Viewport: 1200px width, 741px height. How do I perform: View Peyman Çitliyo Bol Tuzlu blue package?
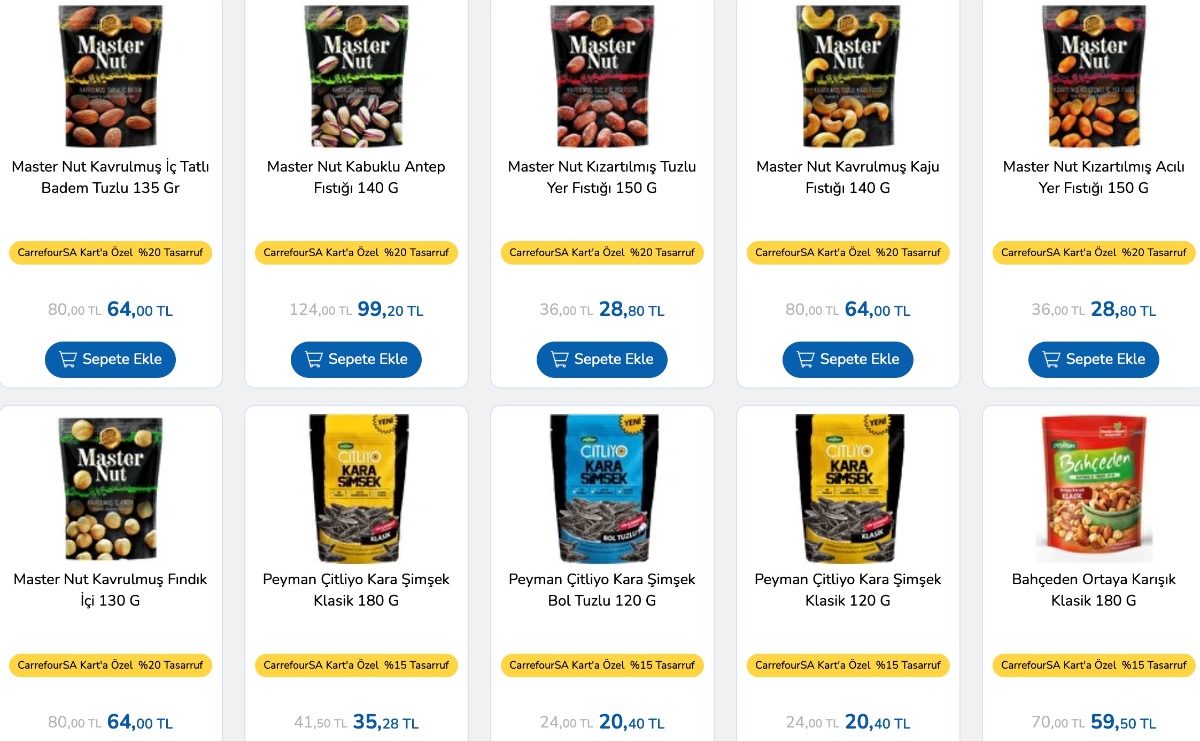point(602,489)
